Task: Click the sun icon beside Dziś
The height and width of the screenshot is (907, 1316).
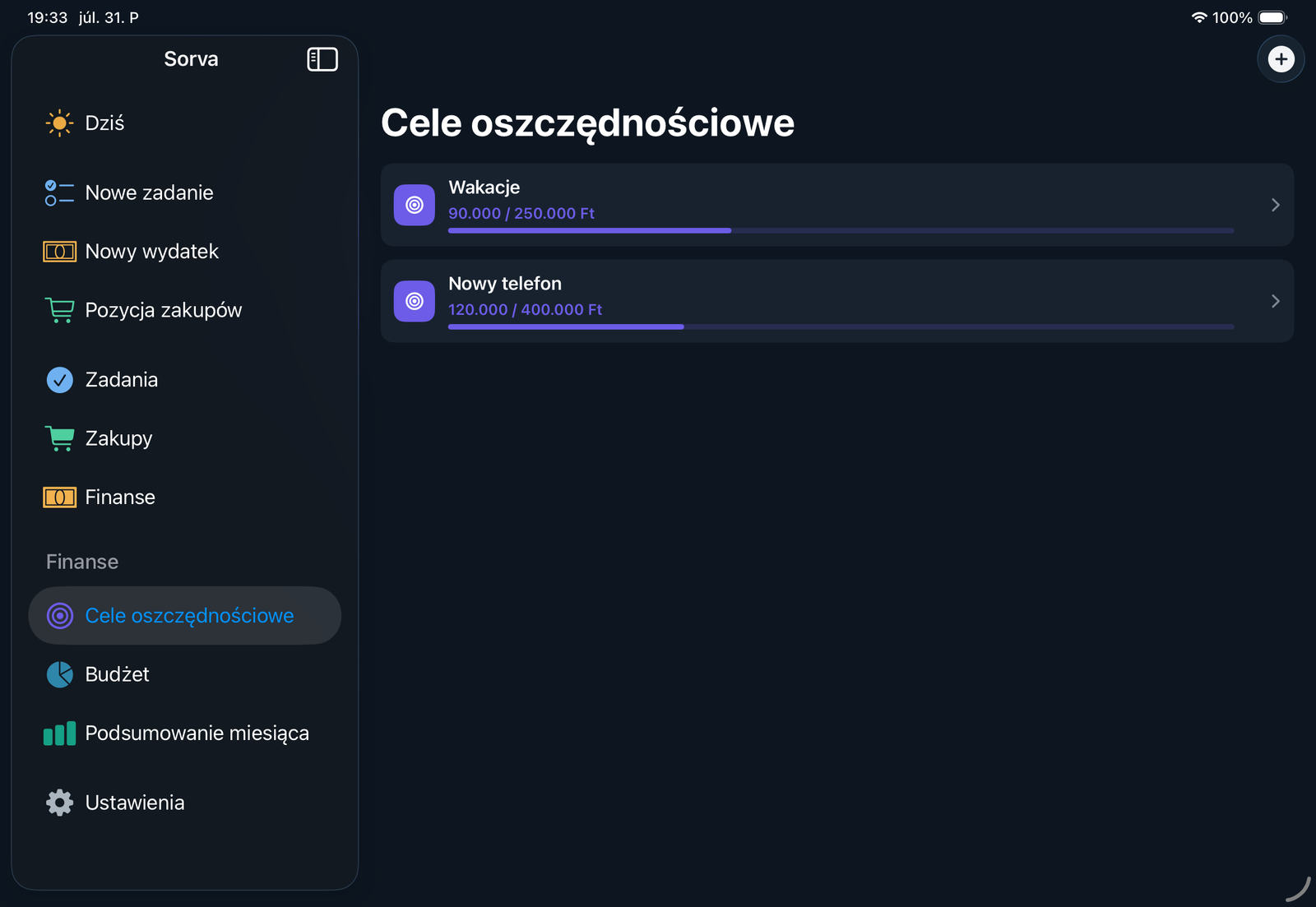Action: [x=59, y=123]
